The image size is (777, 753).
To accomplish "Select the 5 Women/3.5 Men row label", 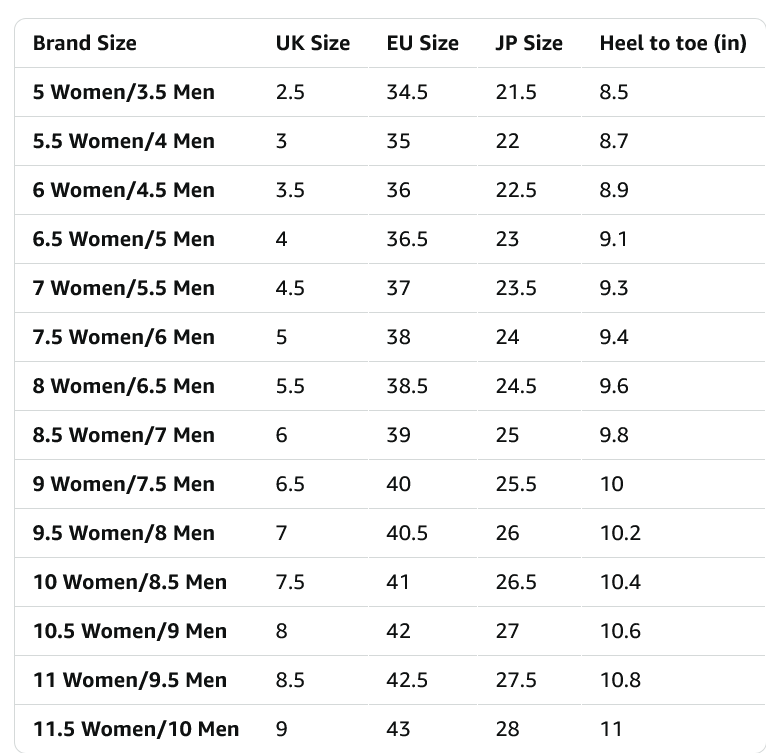I will 123,92.
